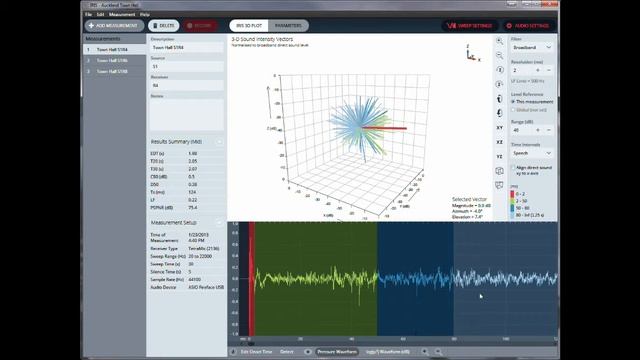Open the File menu
Viewport: 640px width, 360px height.
[89, 14]
